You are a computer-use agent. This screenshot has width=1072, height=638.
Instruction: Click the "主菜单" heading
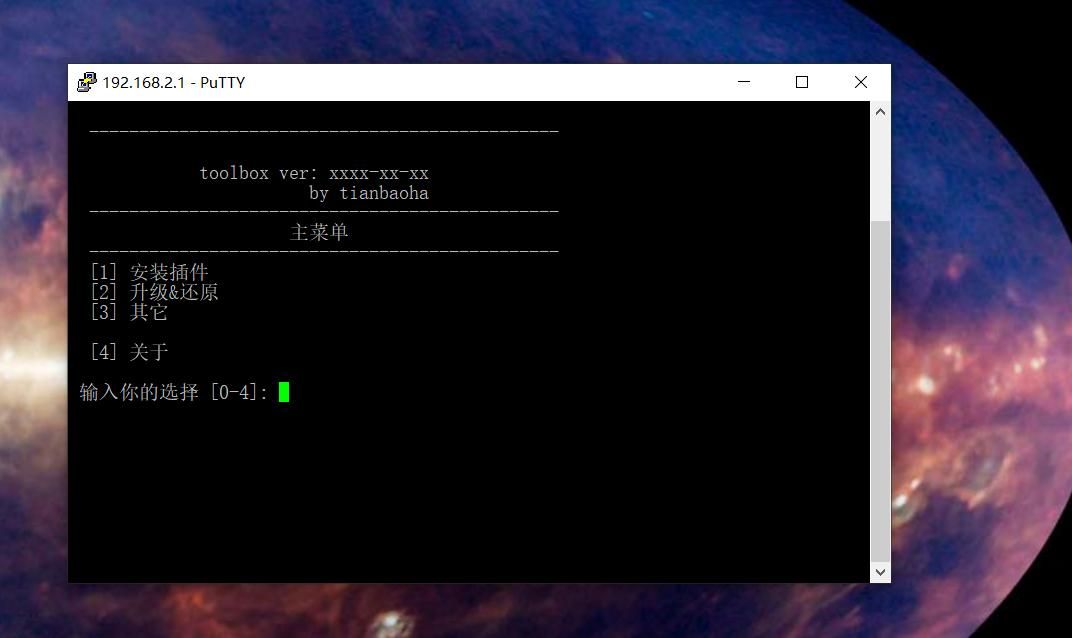319,232
